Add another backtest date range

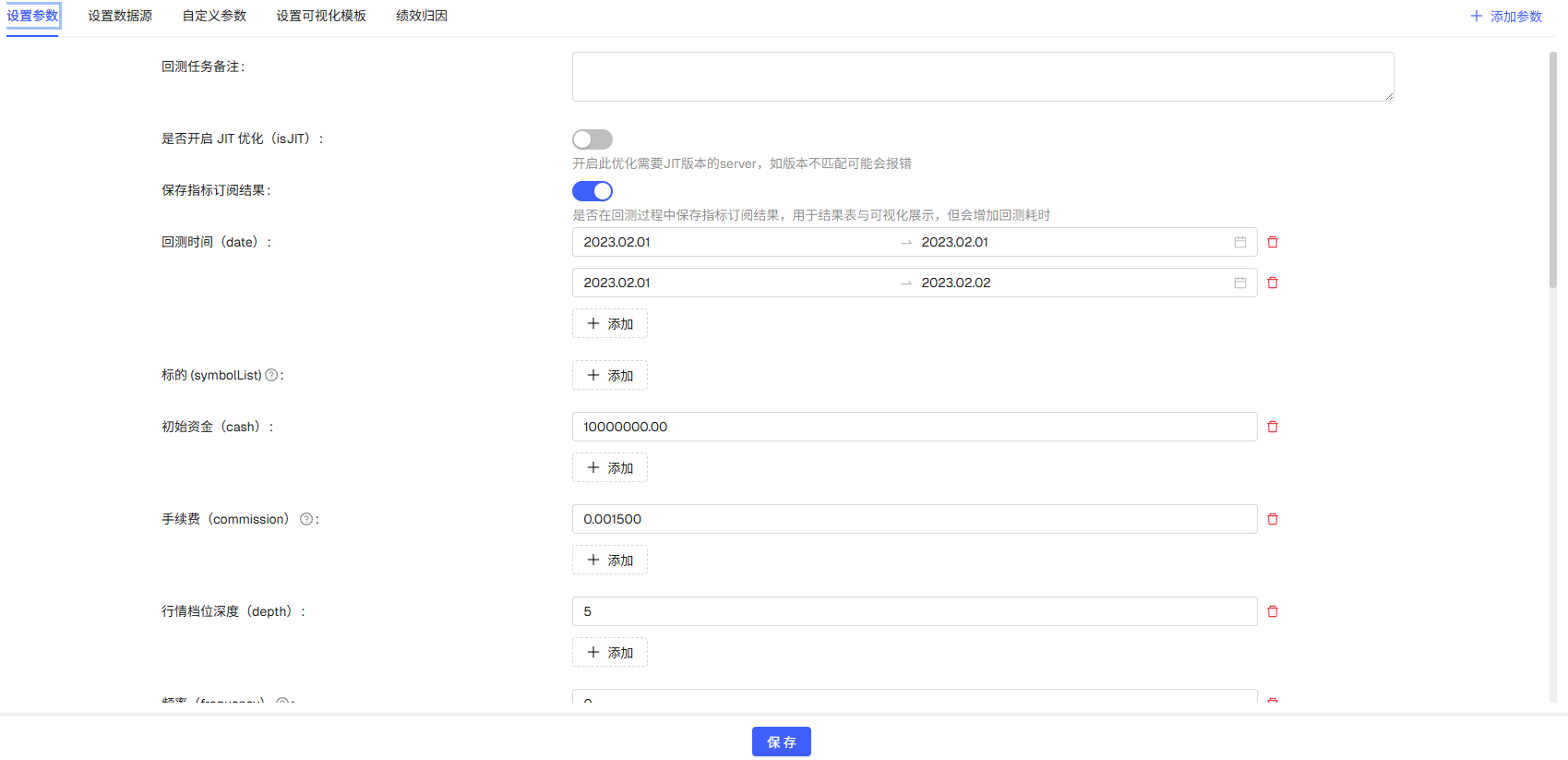coord(610,324)
